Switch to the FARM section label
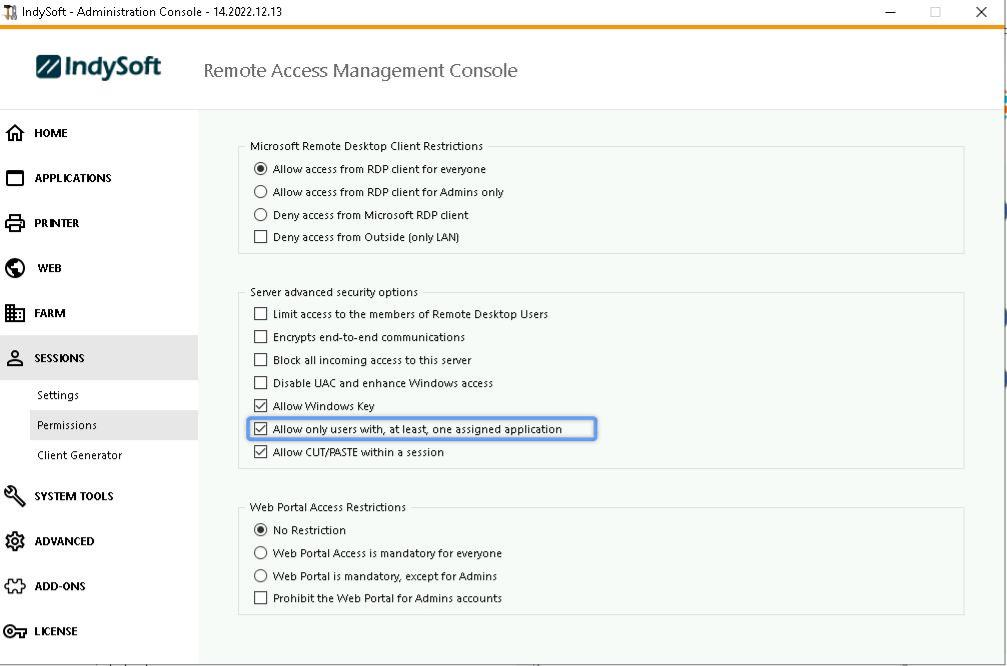The width and height of the screenshot is (1007, 666). click(49, 313)
